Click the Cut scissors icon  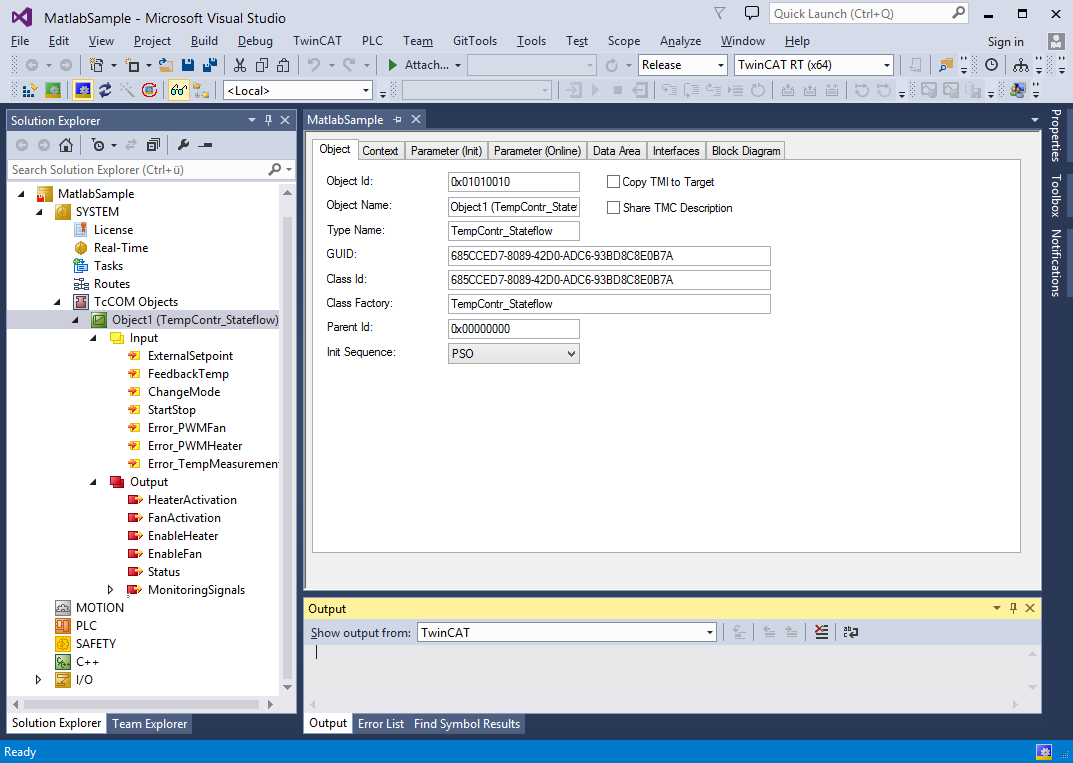coord(240,65)
